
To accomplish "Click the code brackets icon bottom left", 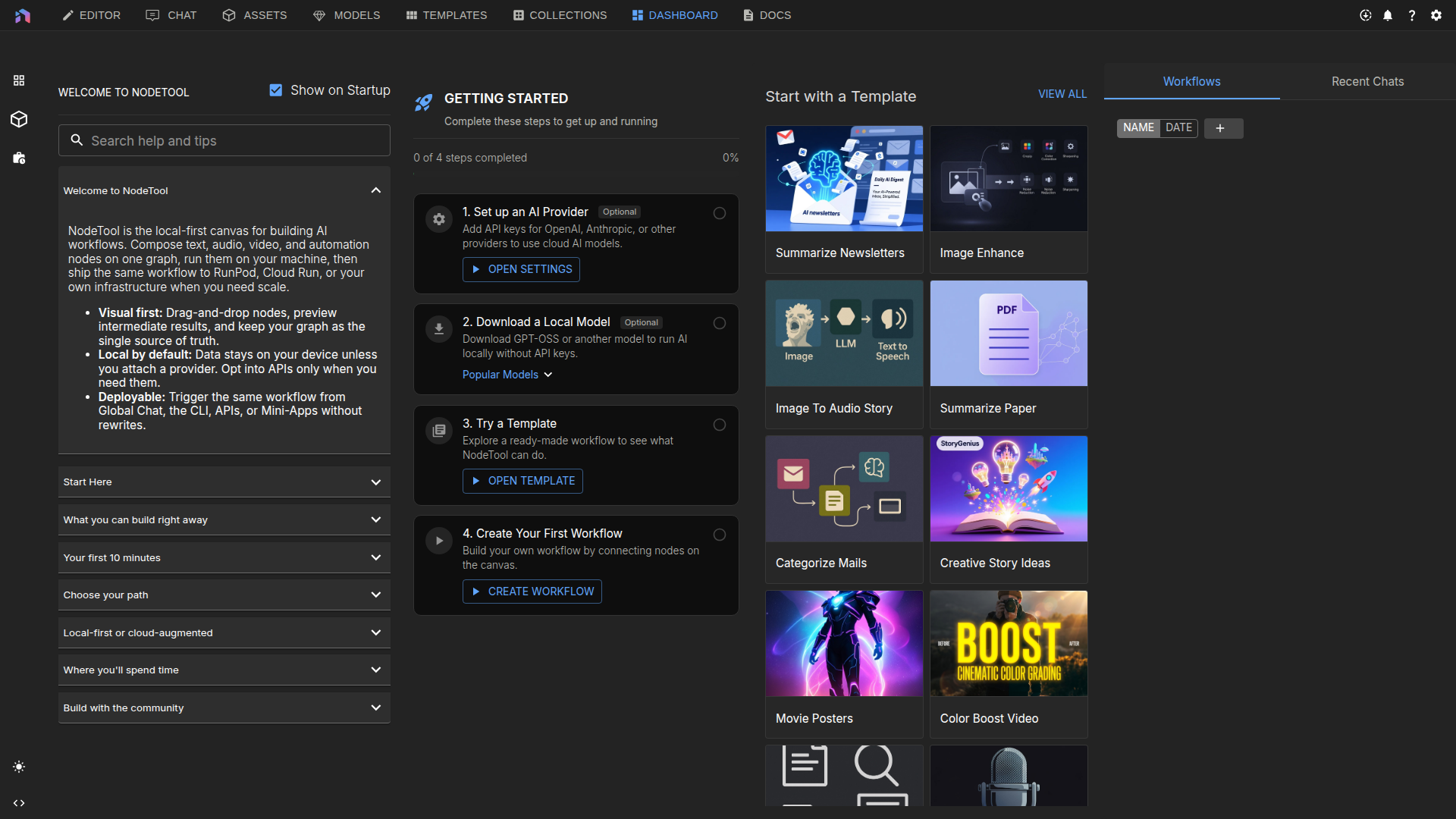I will tap(19, 803).
